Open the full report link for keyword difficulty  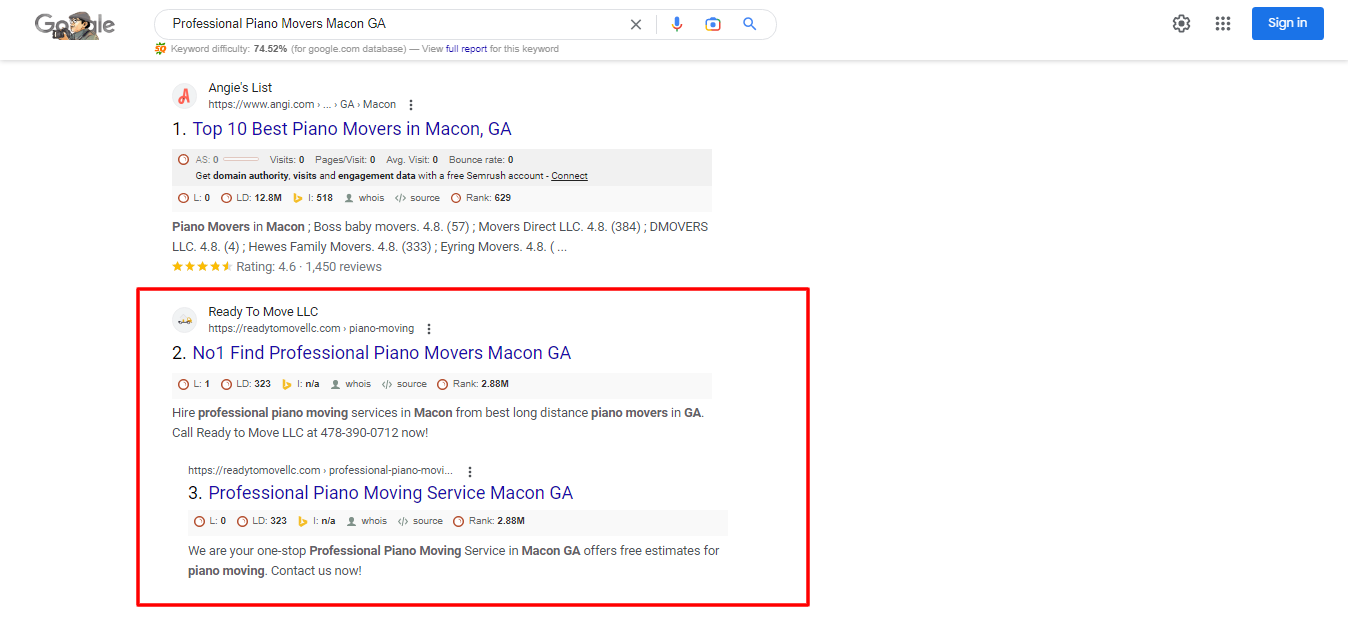click(467, 49)
